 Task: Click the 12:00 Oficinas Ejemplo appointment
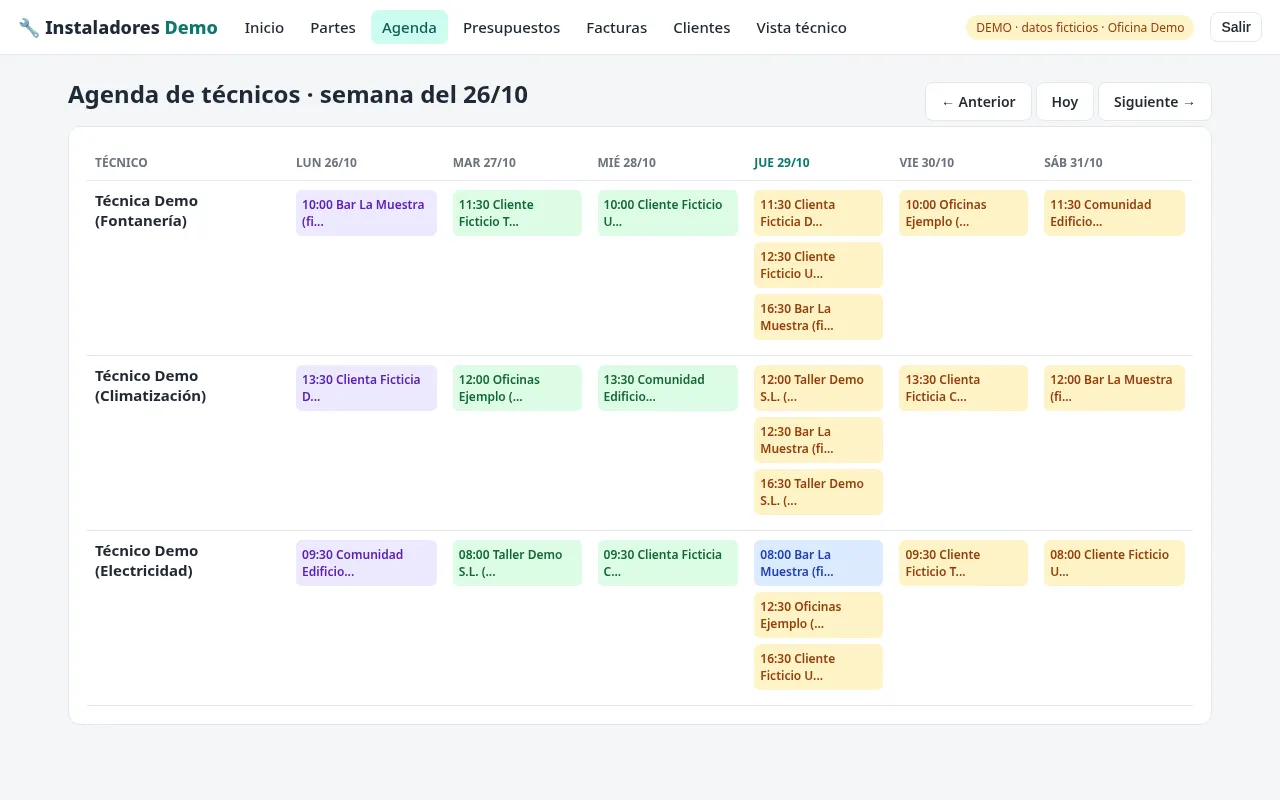pos(517,388)
